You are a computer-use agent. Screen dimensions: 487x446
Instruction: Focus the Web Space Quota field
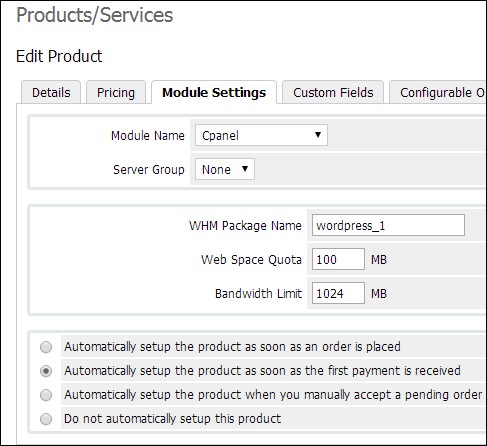338,259
